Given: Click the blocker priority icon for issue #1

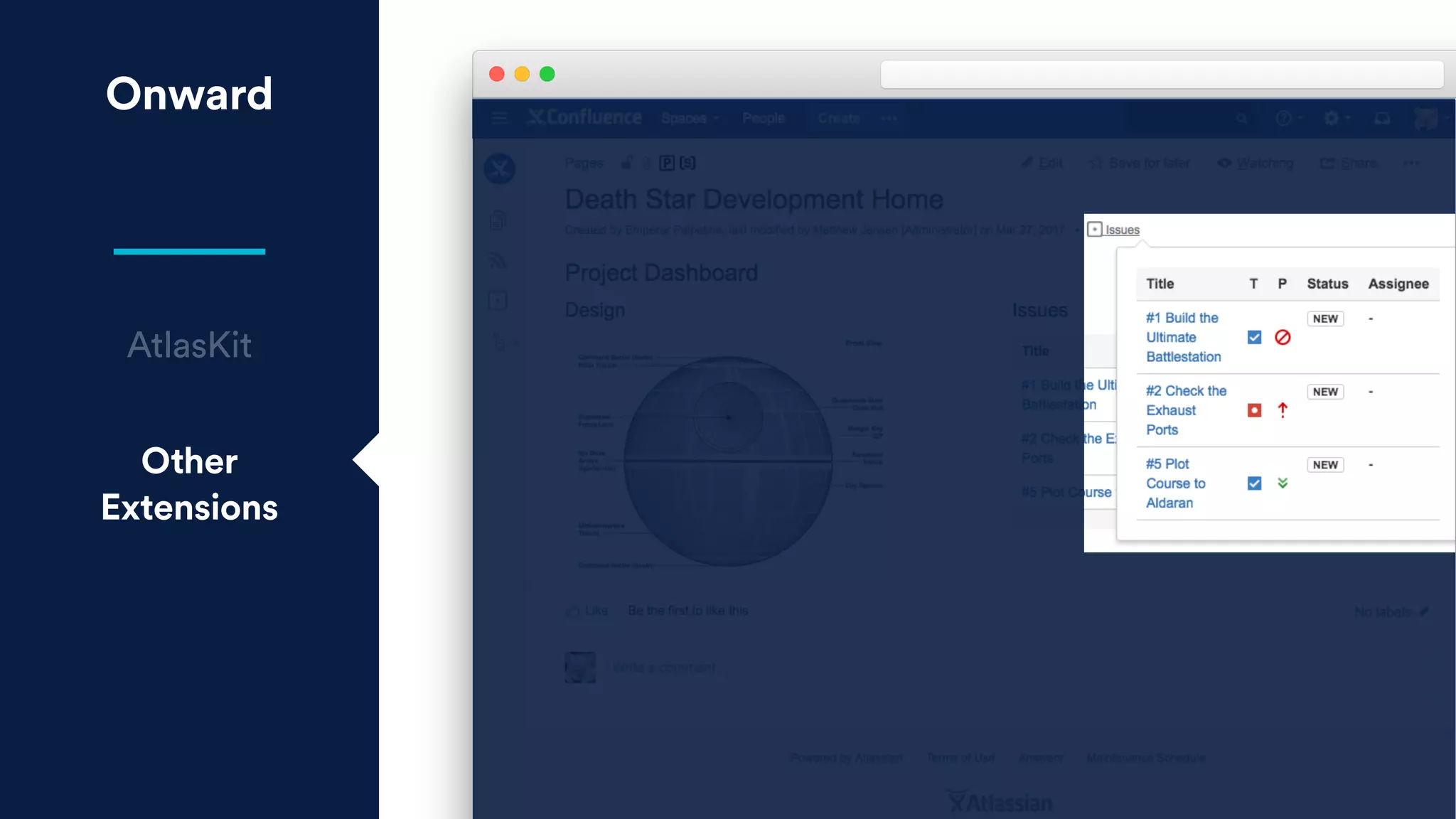Looking at the screenshot, I should (x=1283, y=337).
